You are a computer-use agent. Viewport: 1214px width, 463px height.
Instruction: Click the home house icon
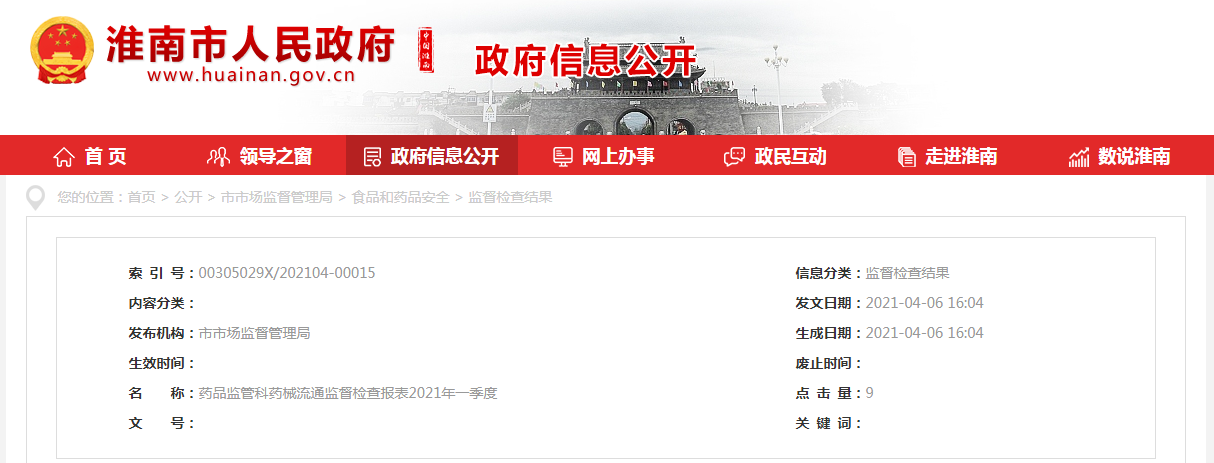[64, 157]
